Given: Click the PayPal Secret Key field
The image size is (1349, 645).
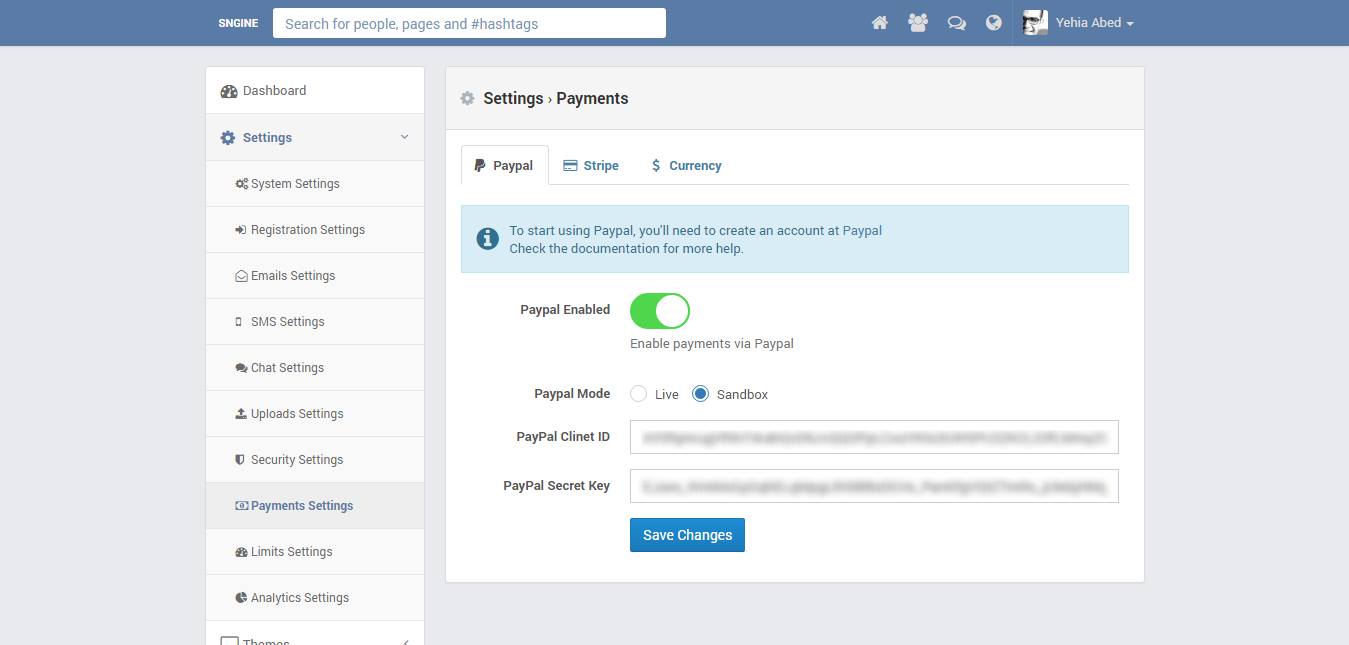Looking at the screenshot, I should click(874, 486).
